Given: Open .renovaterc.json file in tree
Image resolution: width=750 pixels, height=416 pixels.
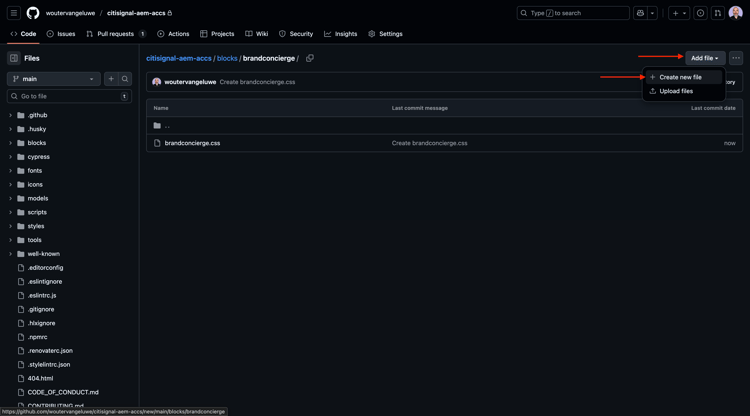Looking at the screenshot, I should coord(50,350).
